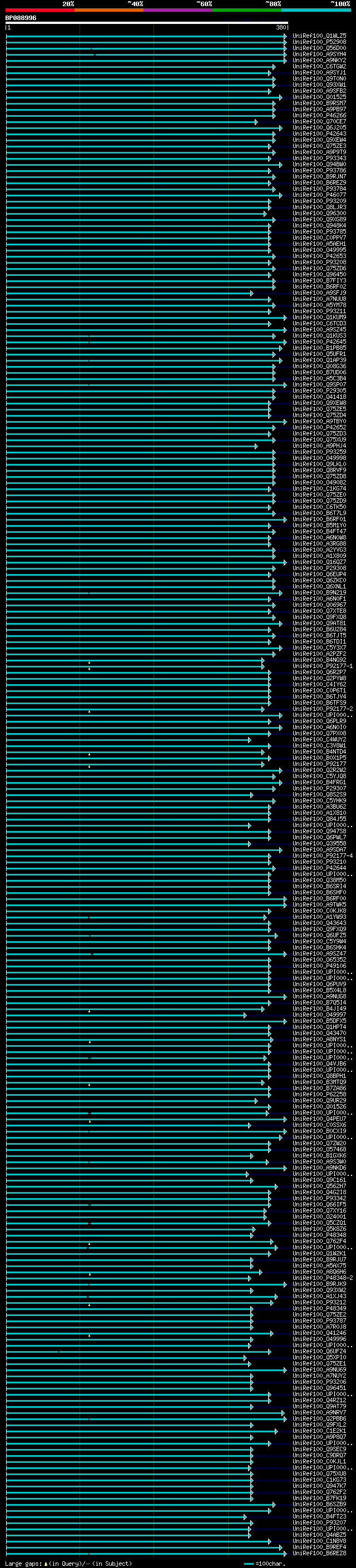Select the UniRef100_B0X1P5 label

(x=319, y=759)
